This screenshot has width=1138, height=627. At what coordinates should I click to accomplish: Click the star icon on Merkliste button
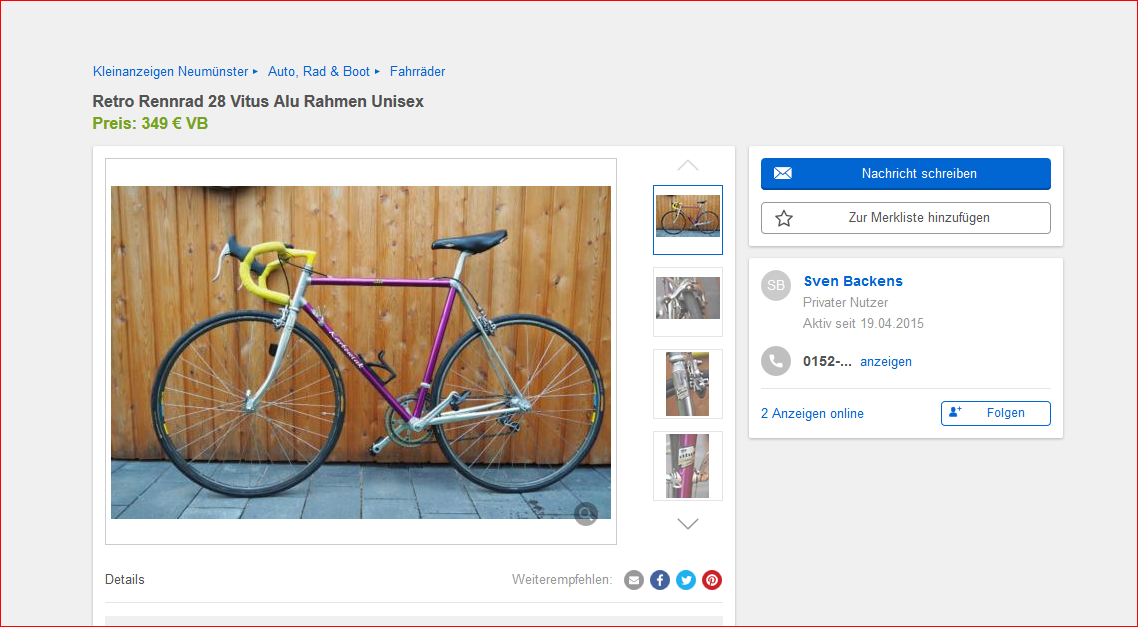[x=784, y=218]
